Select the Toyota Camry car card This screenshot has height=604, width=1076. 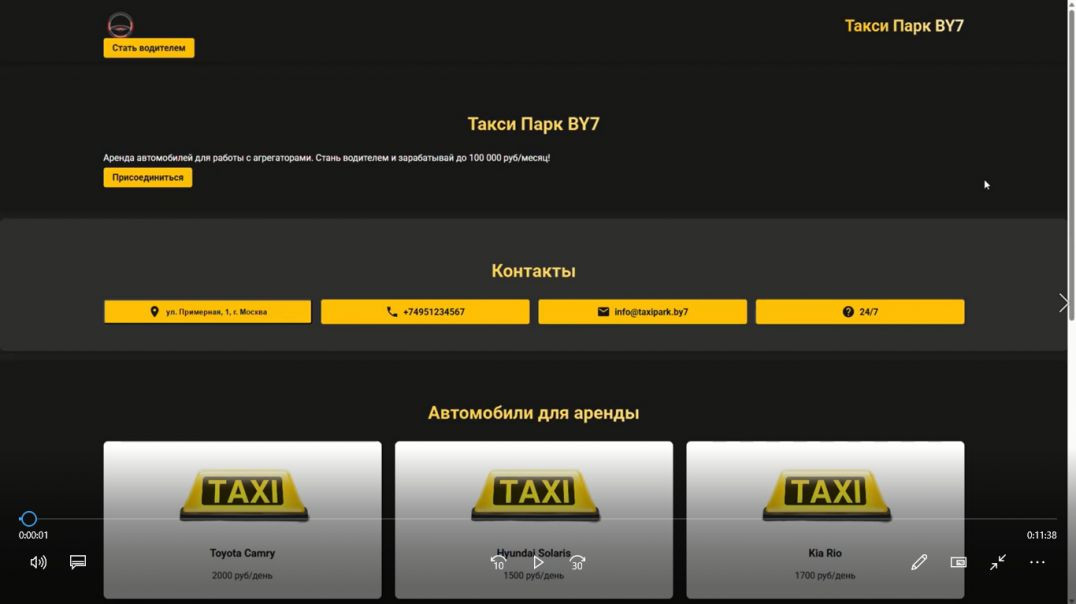[x=242, y=520]
